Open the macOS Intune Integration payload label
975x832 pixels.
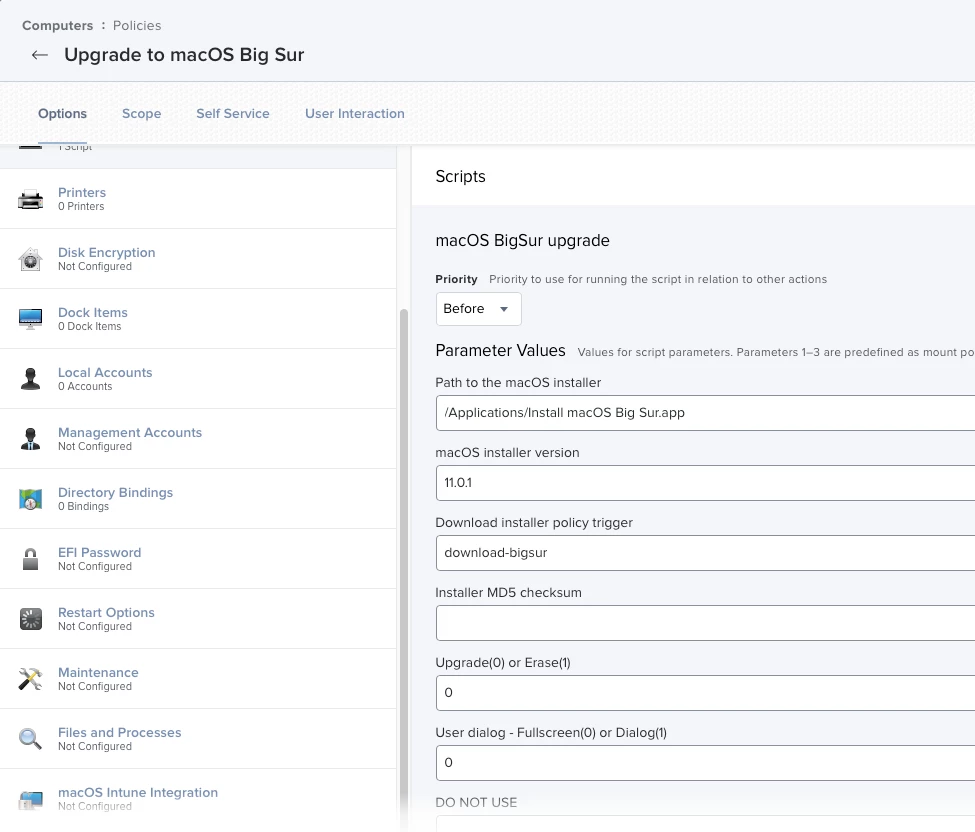click(137, 793)
